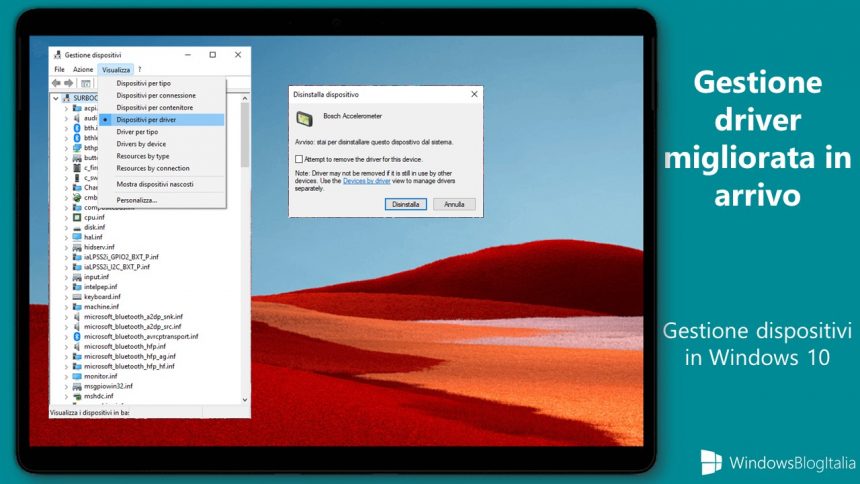Select the intelpep.inf tree entry
This screenshot has width=860, height=484.
(x=102, y=287)
